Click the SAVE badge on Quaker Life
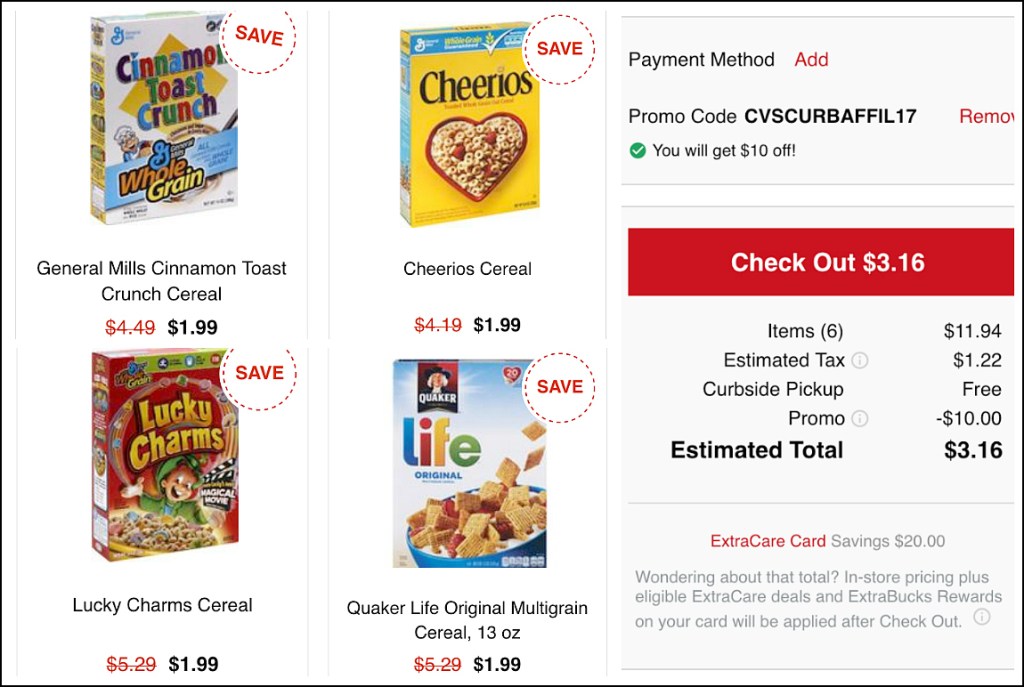 click(x=559, y=387)
